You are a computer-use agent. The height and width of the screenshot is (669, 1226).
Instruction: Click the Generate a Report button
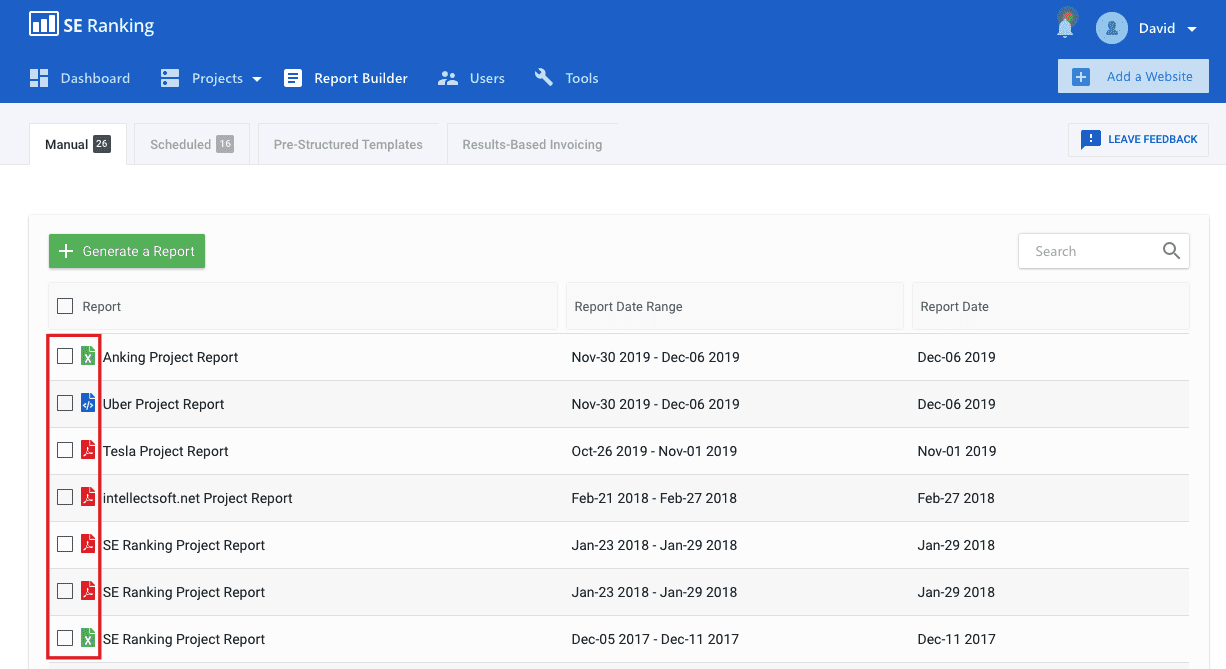pyautogui.click(x=127, y=251)
